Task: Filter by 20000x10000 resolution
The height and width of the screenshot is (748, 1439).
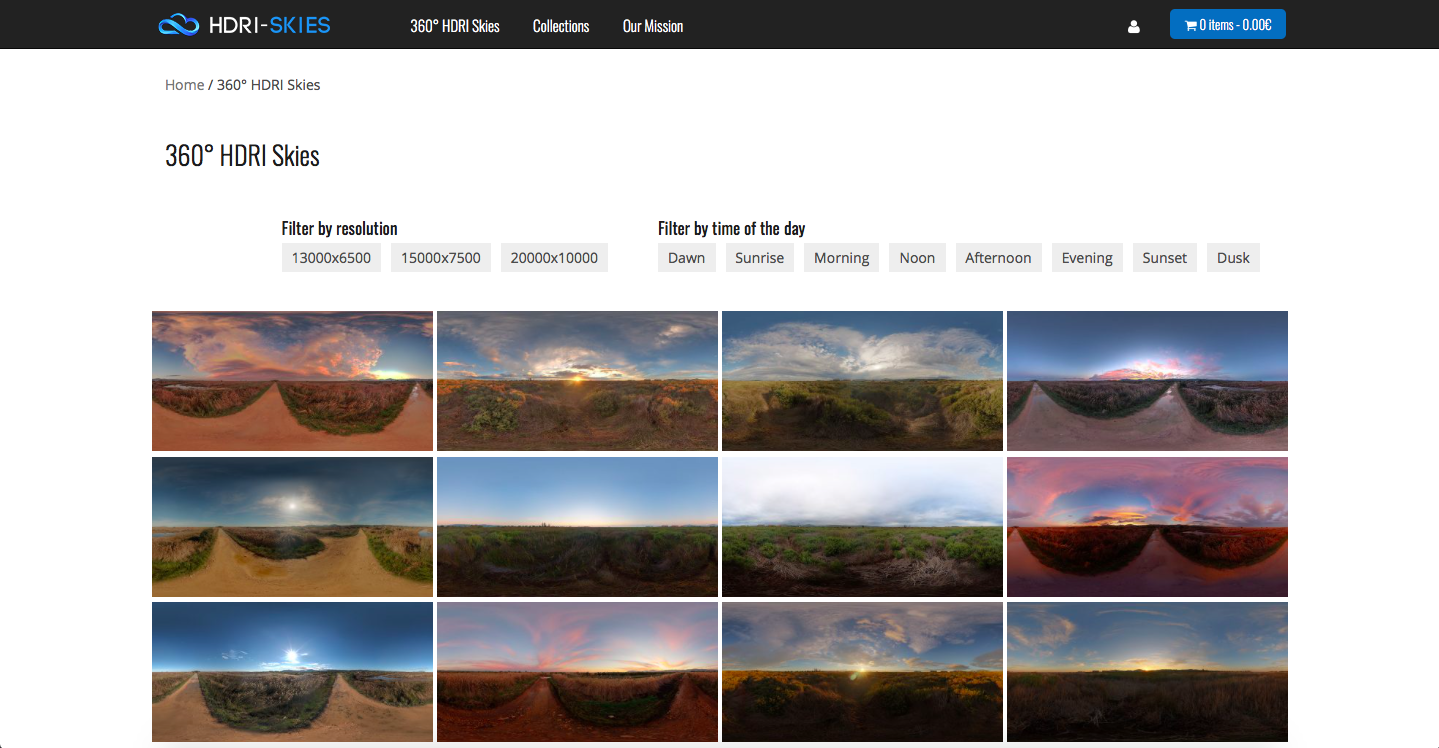Action: click(x=554, y=258)
